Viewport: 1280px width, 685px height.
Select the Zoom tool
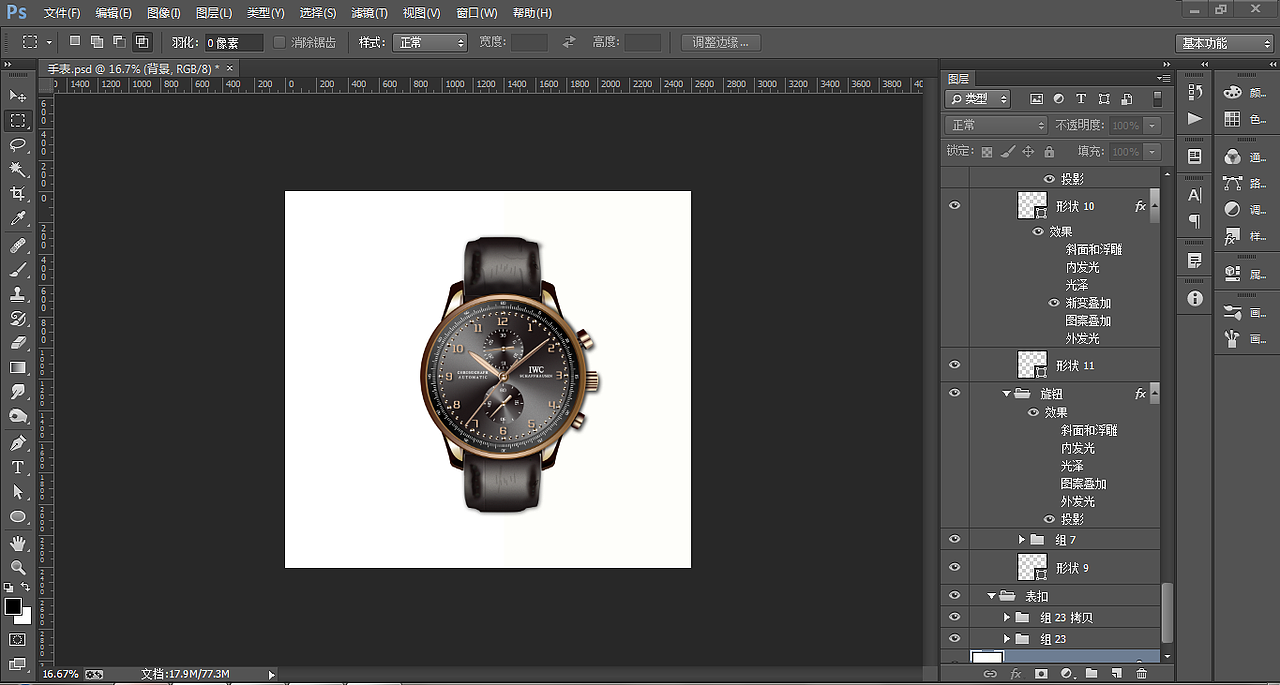tap(18, 567)
